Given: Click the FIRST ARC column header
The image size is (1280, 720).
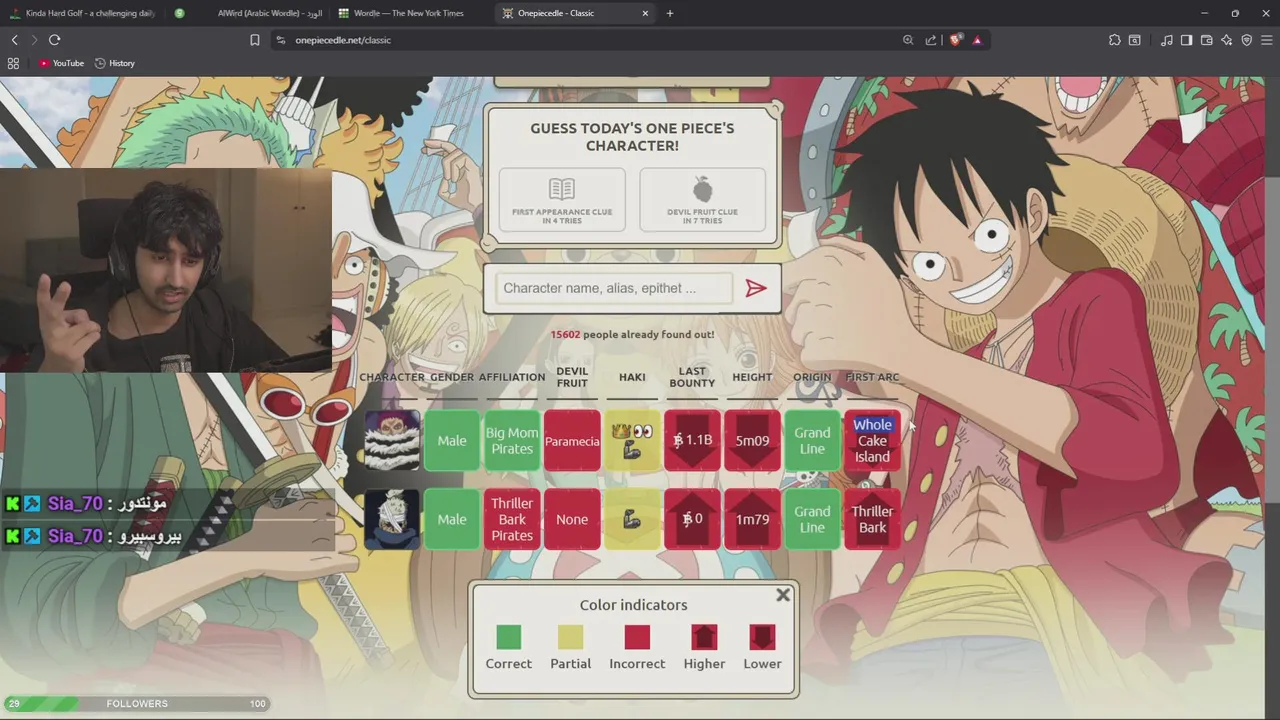Looking at the screenshot, I should [x=872, y=377].
